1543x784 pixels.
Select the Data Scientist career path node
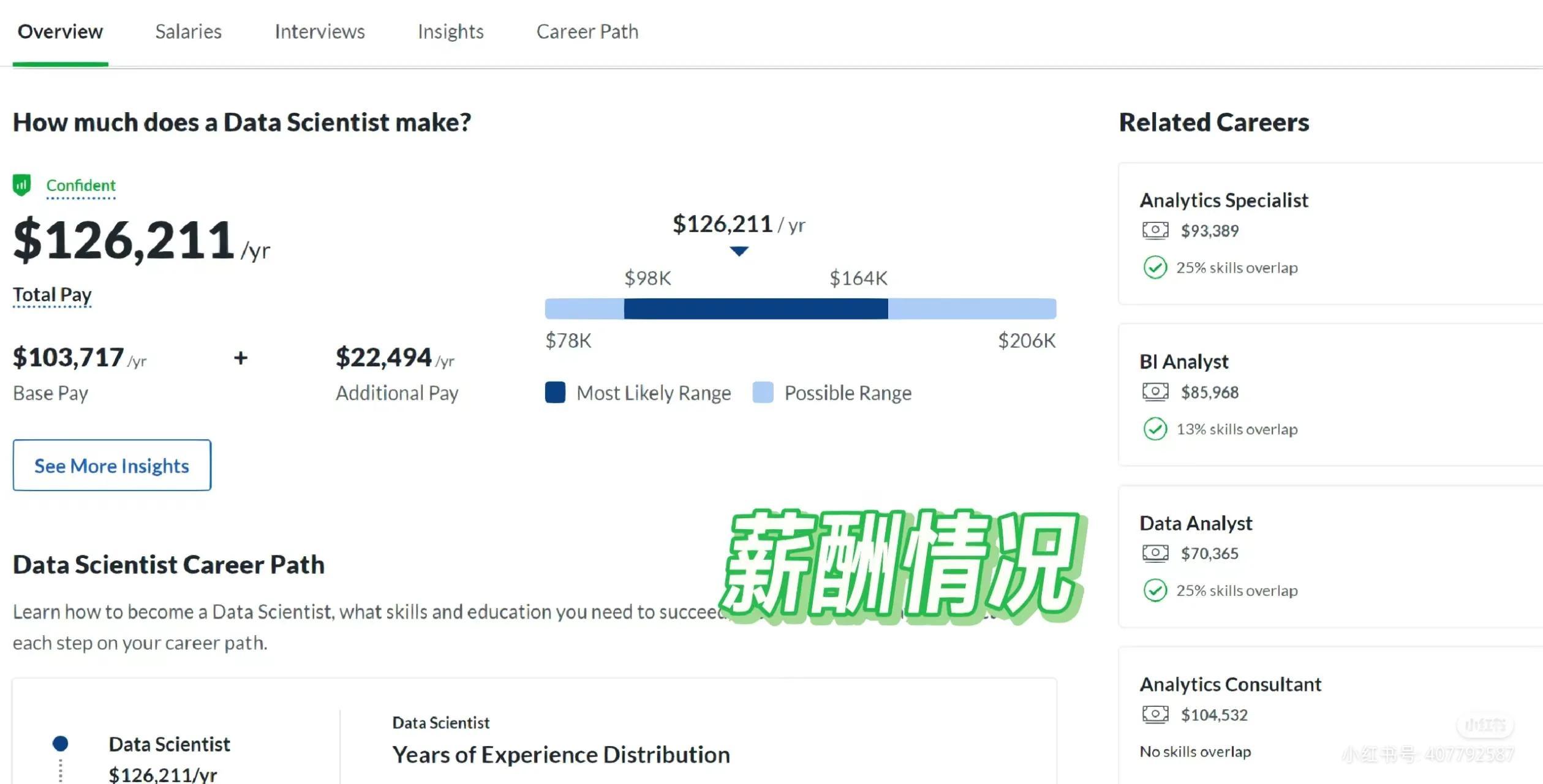coord(61,744)
